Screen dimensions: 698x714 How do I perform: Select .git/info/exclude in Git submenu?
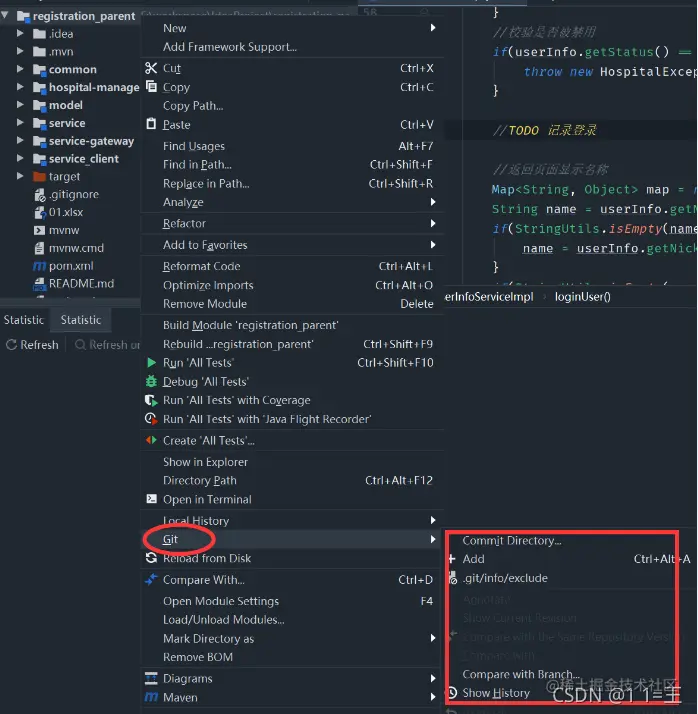[x=505, y=578]
